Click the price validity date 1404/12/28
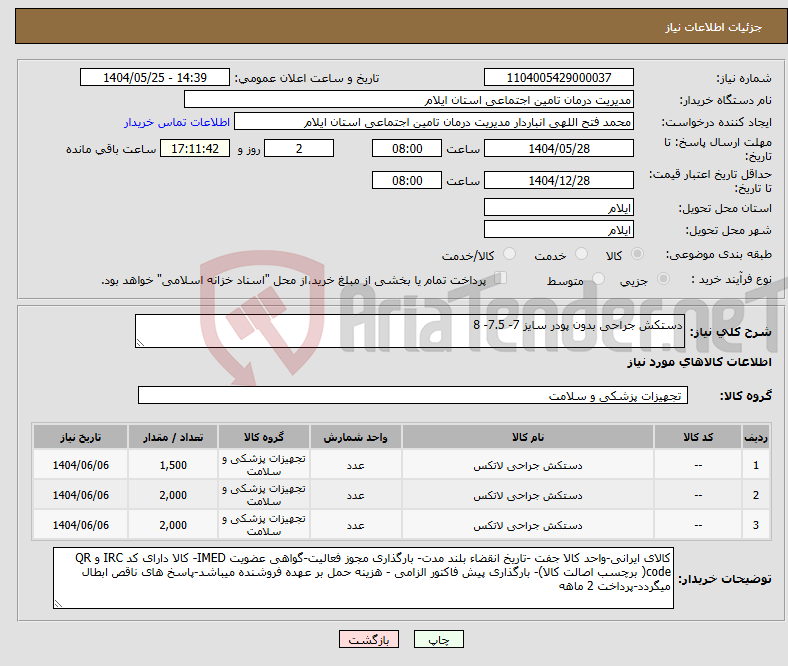 click(558, 180)
